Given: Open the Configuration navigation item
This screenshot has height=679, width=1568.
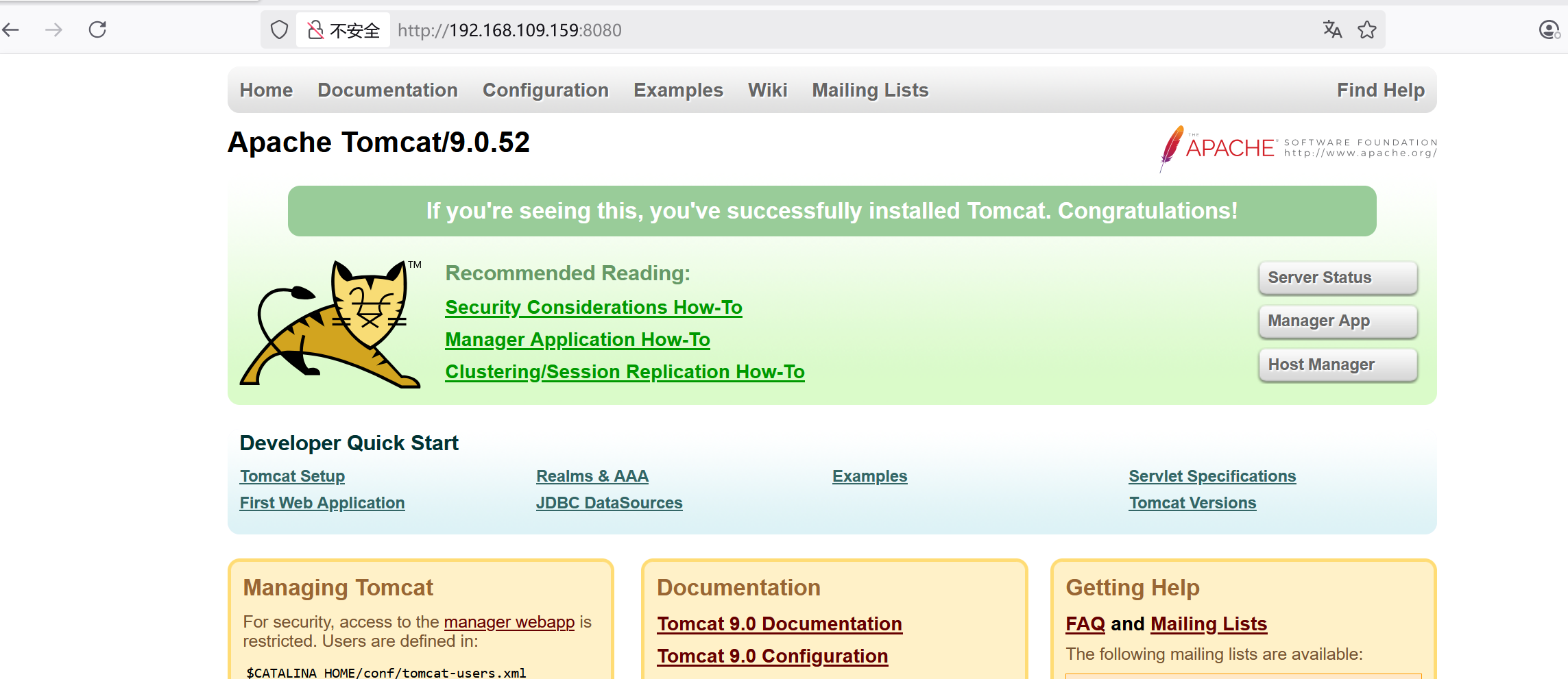Looking at the screenshot, I should point(545,90).
